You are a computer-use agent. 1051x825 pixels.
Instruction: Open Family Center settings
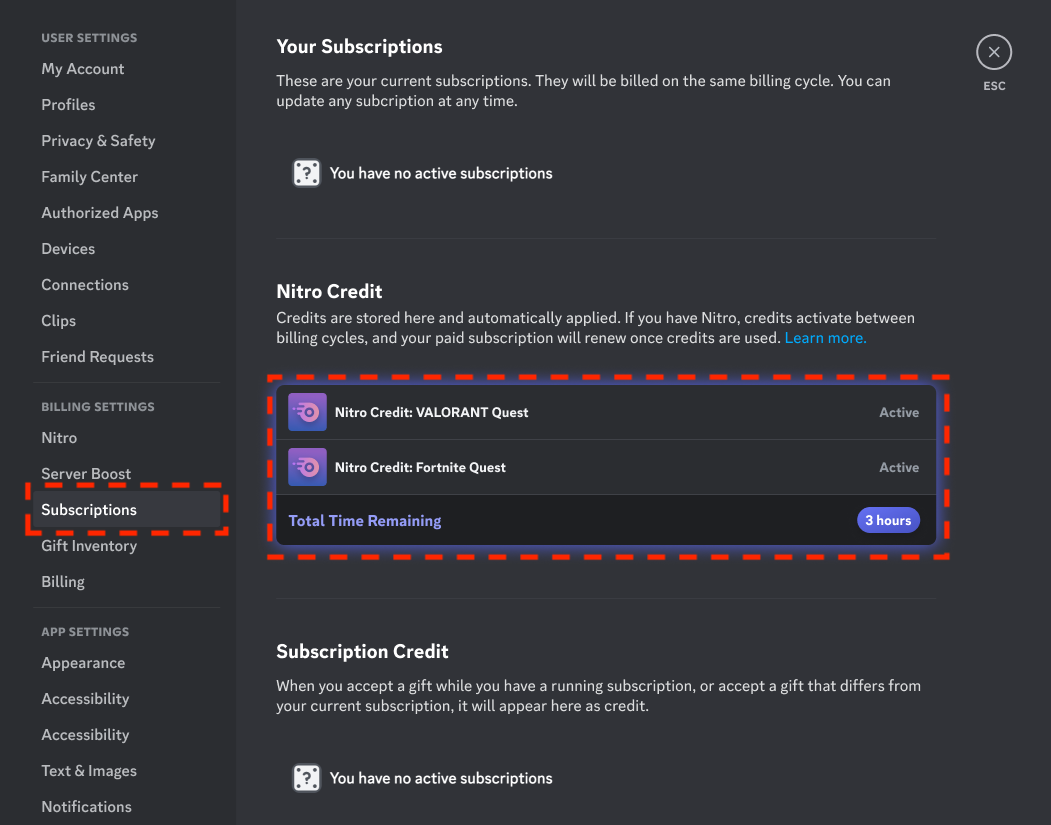pyautogui.click(x=89, y=177)
